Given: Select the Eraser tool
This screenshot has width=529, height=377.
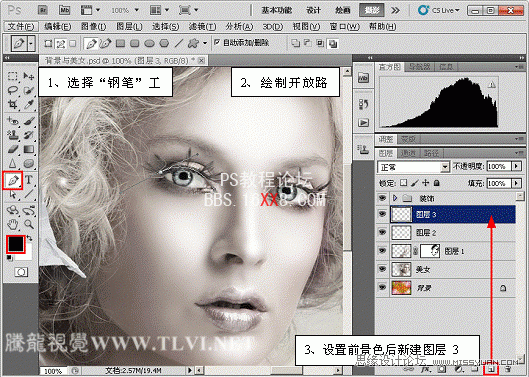Looking at the screenshot, I should (x=12, y=149).
